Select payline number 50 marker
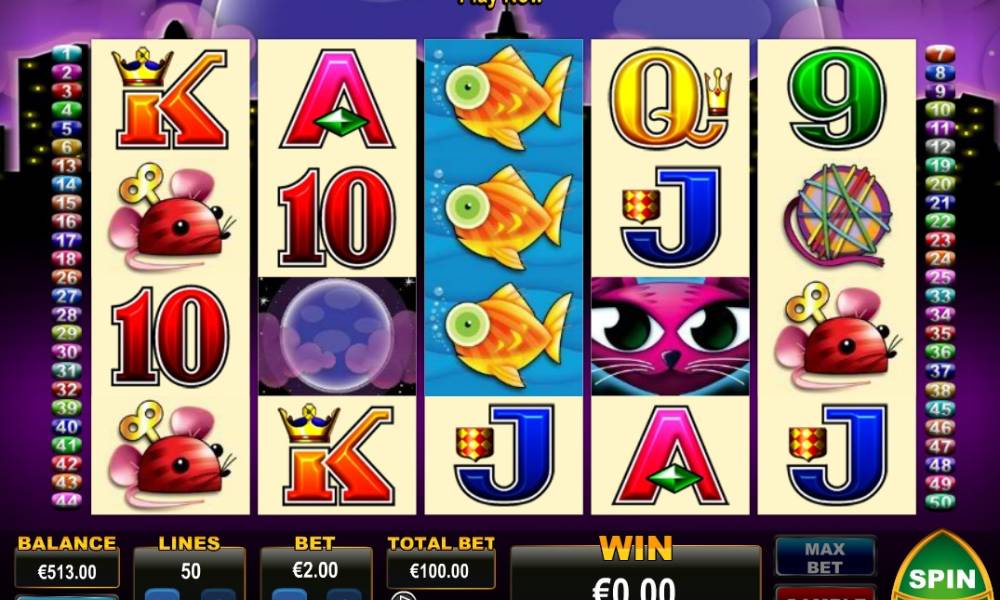Viewport: 1000px width, 600px height. point(940,501)
